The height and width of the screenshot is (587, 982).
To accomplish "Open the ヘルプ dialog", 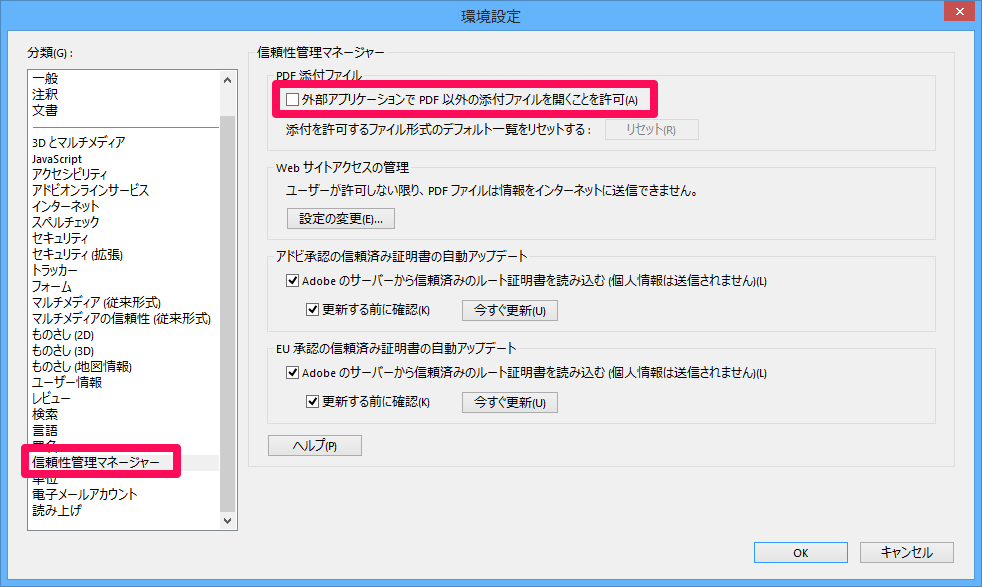I will point(313,445).
